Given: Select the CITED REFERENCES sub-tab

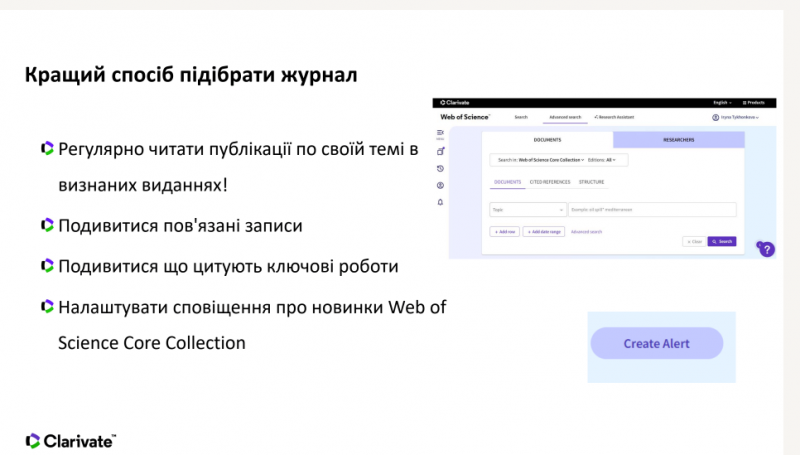Looking at the screenshot, I should 550,182.
